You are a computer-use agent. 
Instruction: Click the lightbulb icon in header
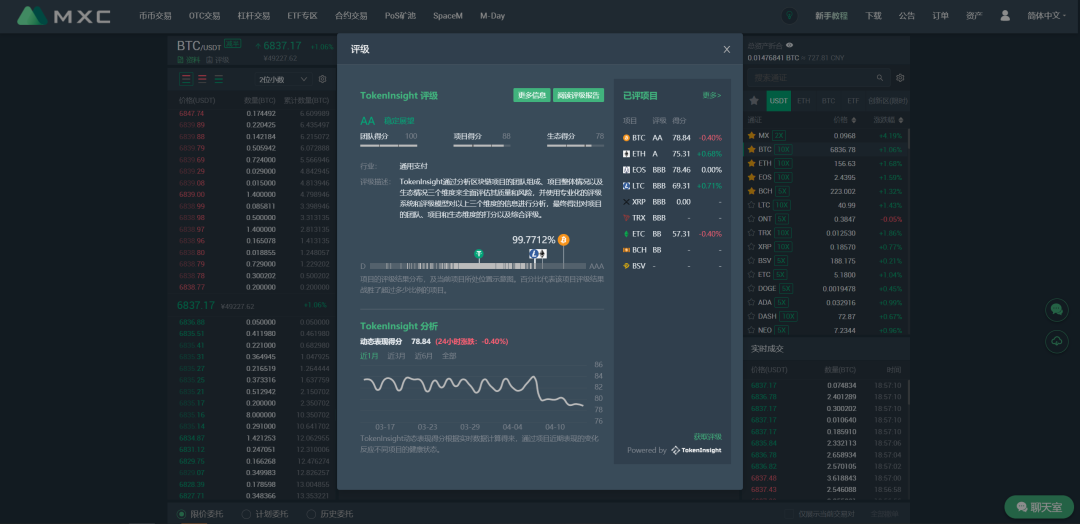coord(789,16)
